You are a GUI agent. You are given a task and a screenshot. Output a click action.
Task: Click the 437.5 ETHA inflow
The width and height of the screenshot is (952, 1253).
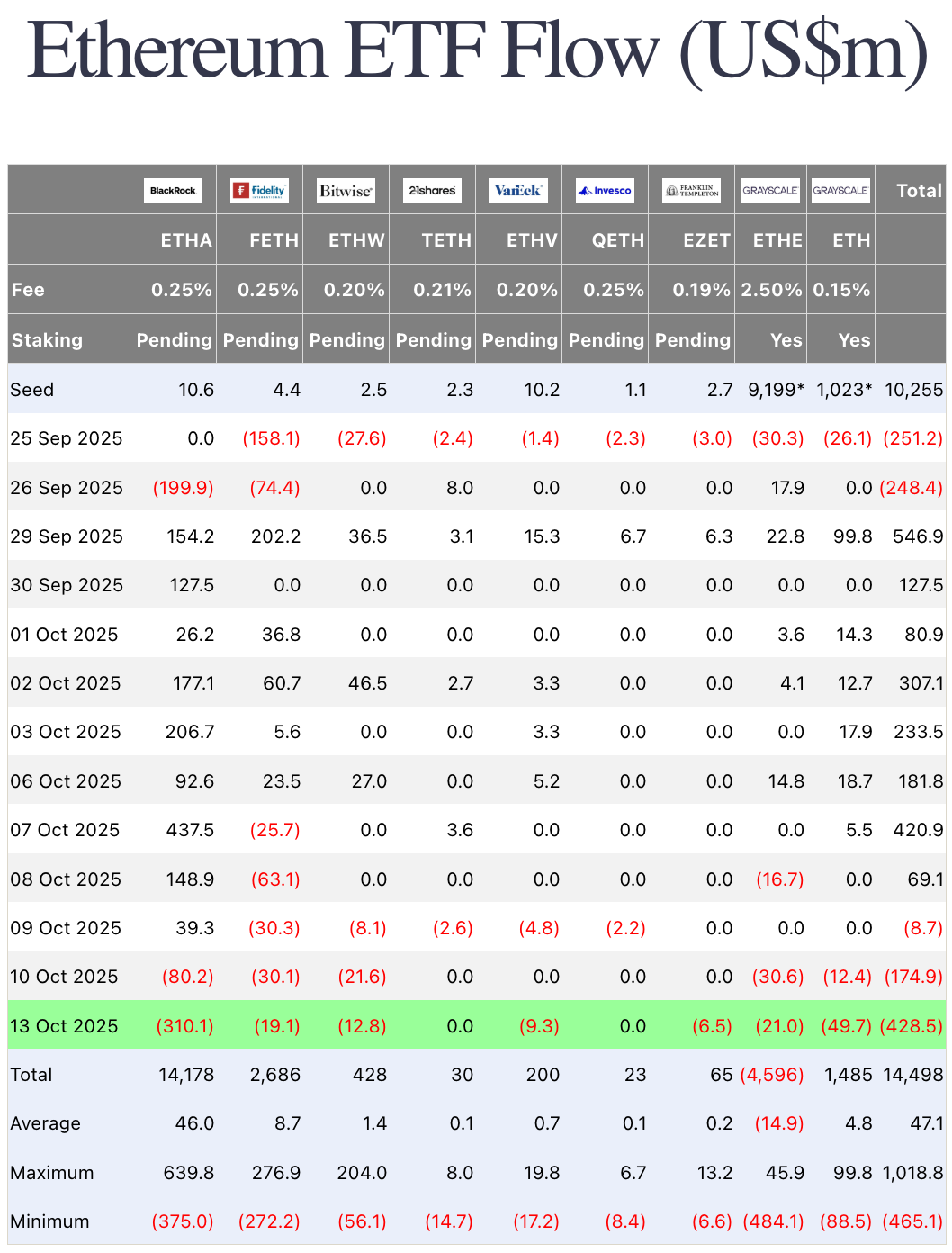pos(190,830)
